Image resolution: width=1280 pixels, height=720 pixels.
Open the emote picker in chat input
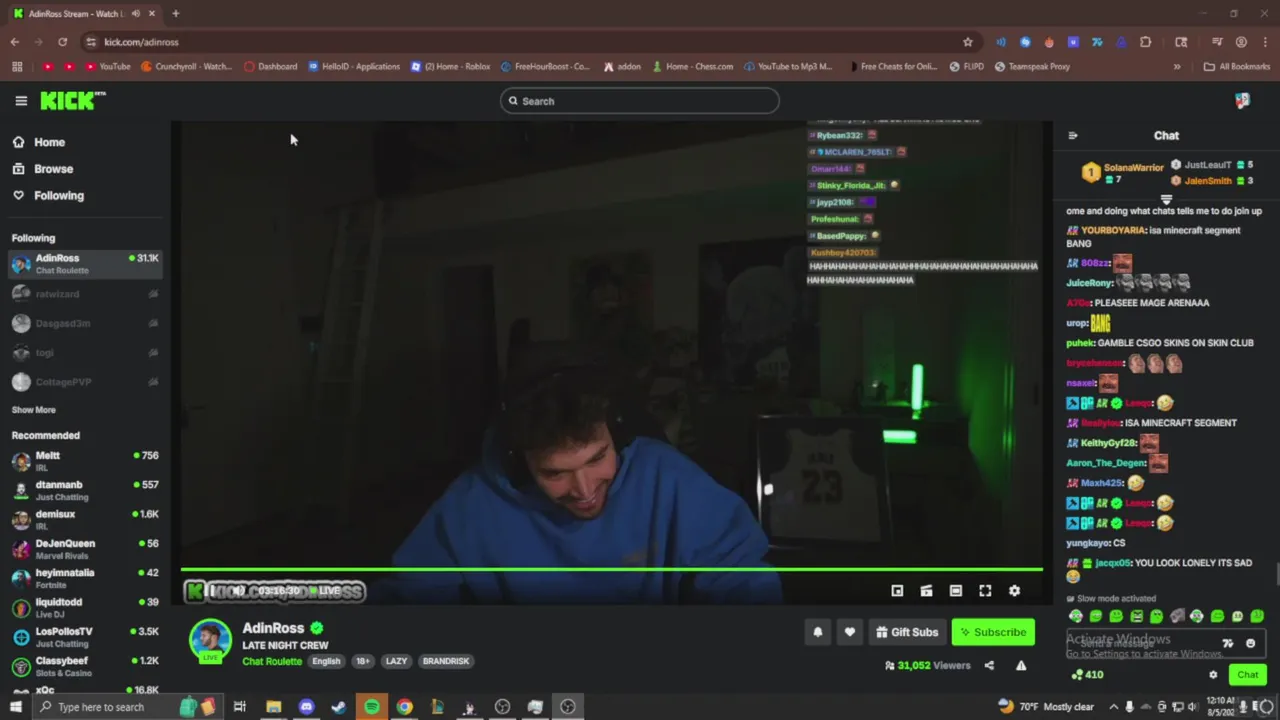1250,644
